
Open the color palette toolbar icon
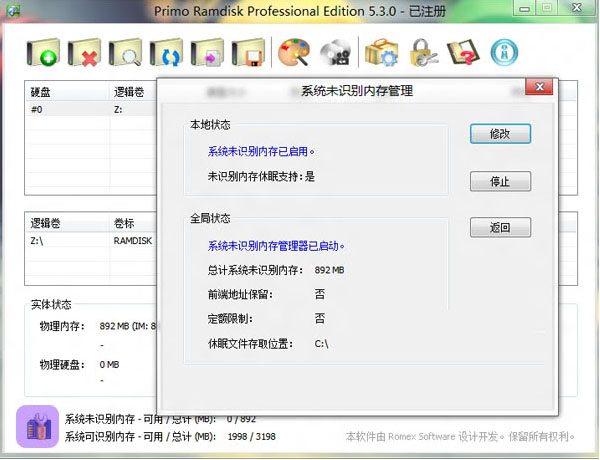click(x=294, y=52)
